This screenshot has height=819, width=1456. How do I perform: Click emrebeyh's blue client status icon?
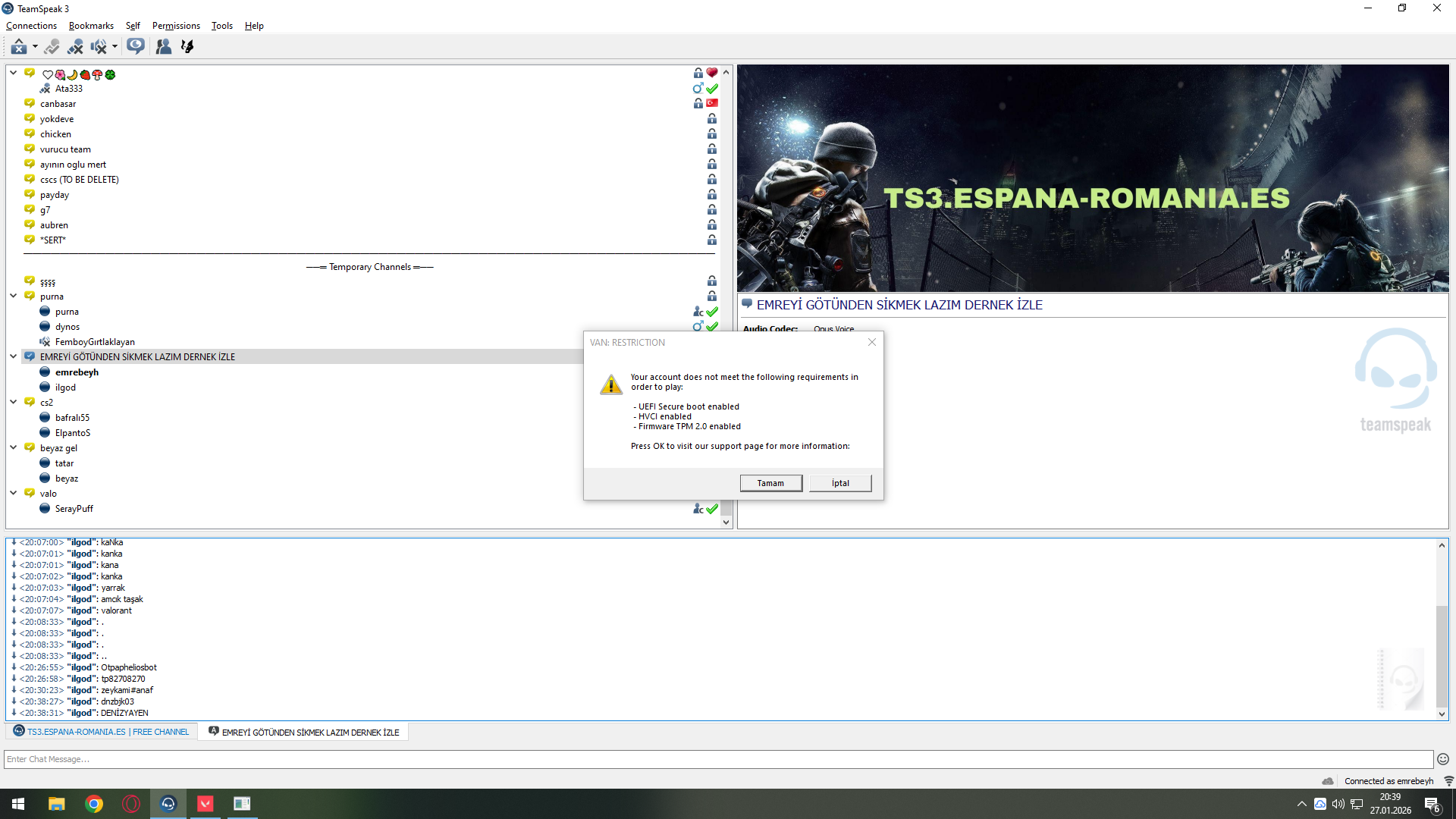(x=45, y=372)
